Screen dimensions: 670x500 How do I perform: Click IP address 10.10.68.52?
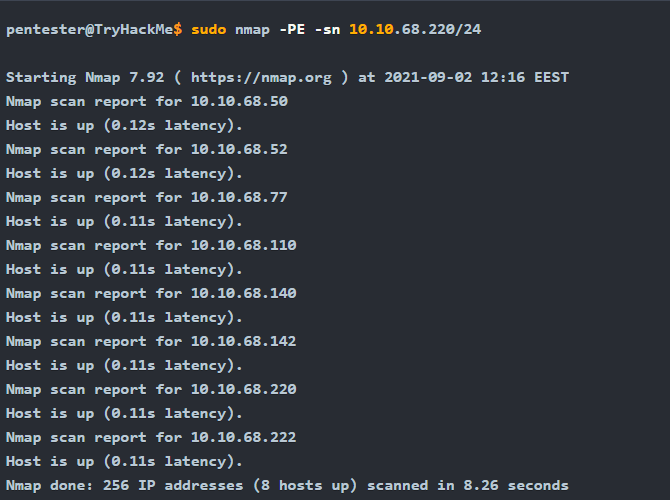[239, 149]
